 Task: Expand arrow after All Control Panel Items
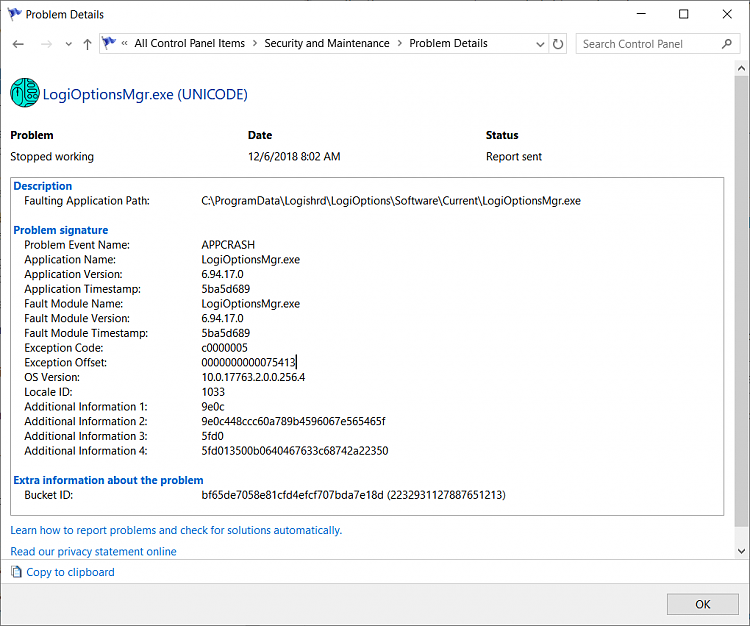(x=254, y=44)
